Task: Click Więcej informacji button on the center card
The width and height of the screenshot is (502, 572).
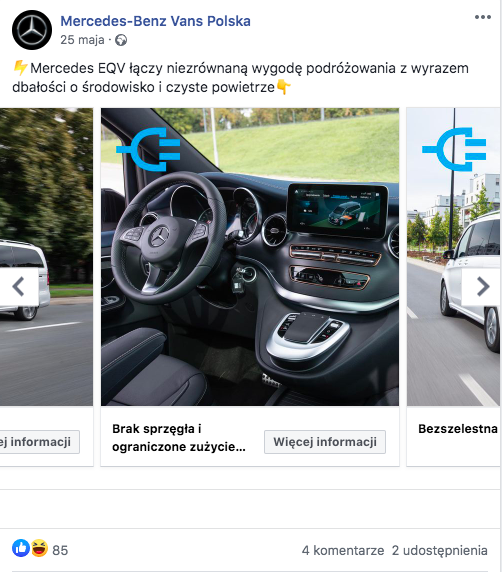Action: coord(325,442)
